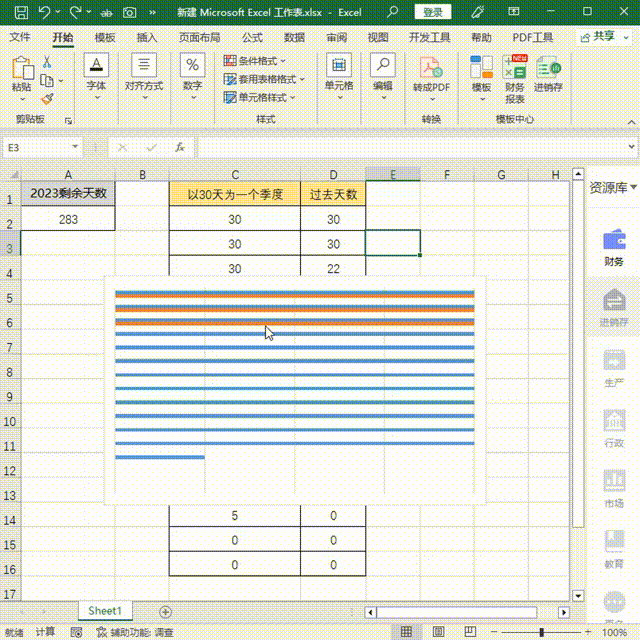Click the 进销存 ribbon icon

[x=547, y=75]
